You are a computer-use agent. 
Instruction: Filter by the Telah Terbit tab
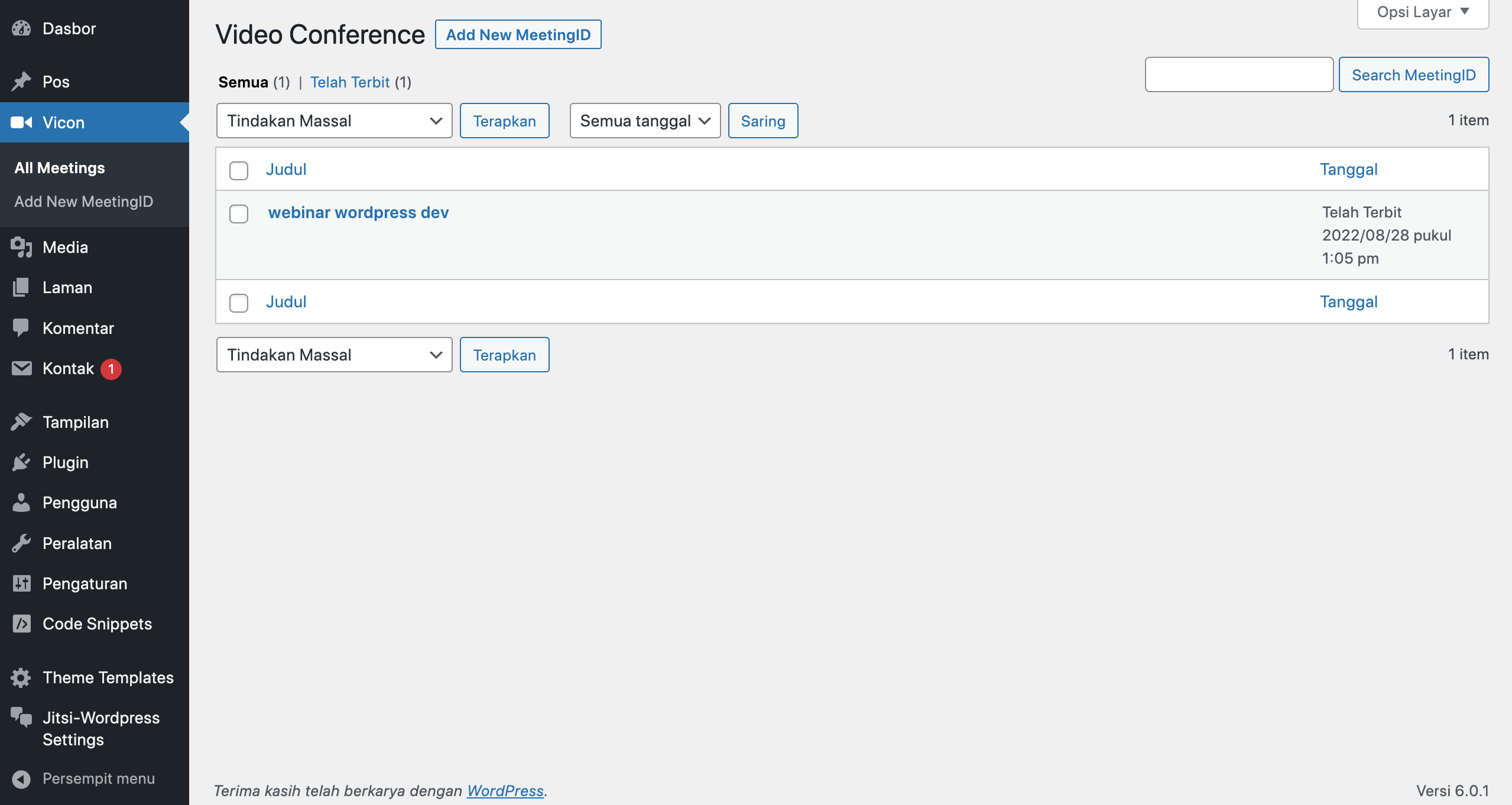[350, 82]
